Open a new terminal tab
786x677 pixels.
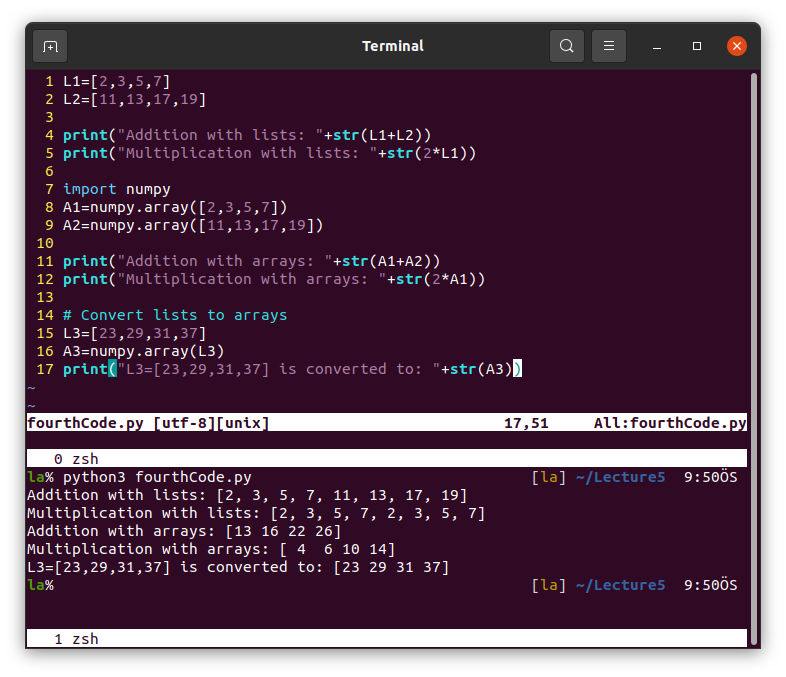click(50, 46)
